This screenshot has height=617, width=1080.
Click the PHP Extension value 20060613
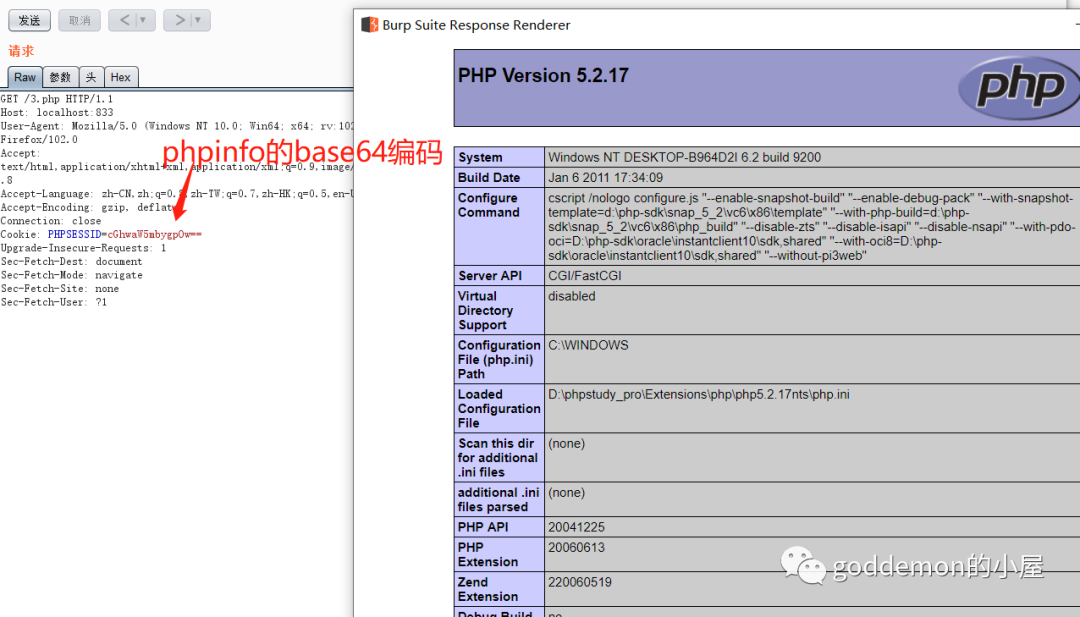[577, 547]
